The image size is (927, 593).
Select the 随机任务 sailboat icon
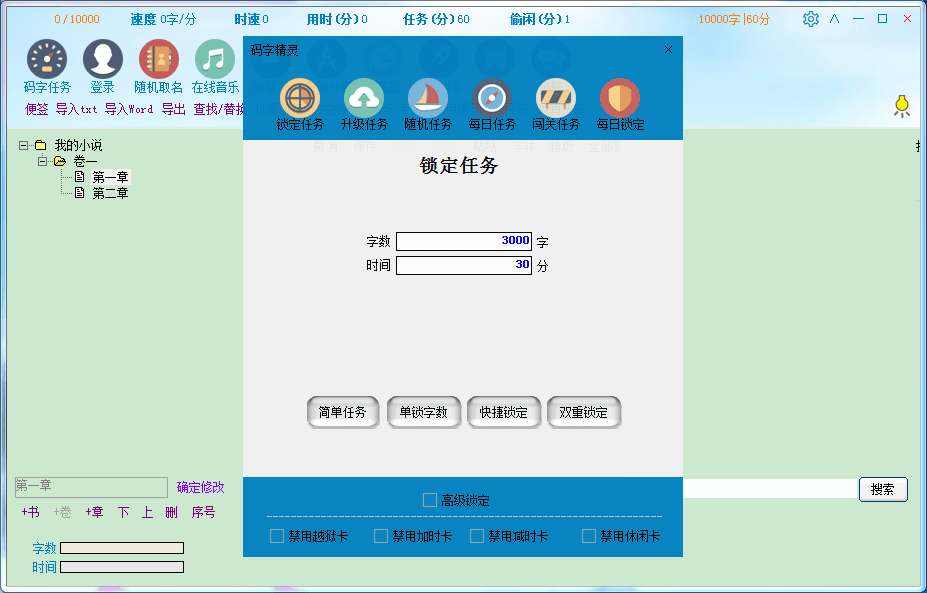(x=428, y=98)
